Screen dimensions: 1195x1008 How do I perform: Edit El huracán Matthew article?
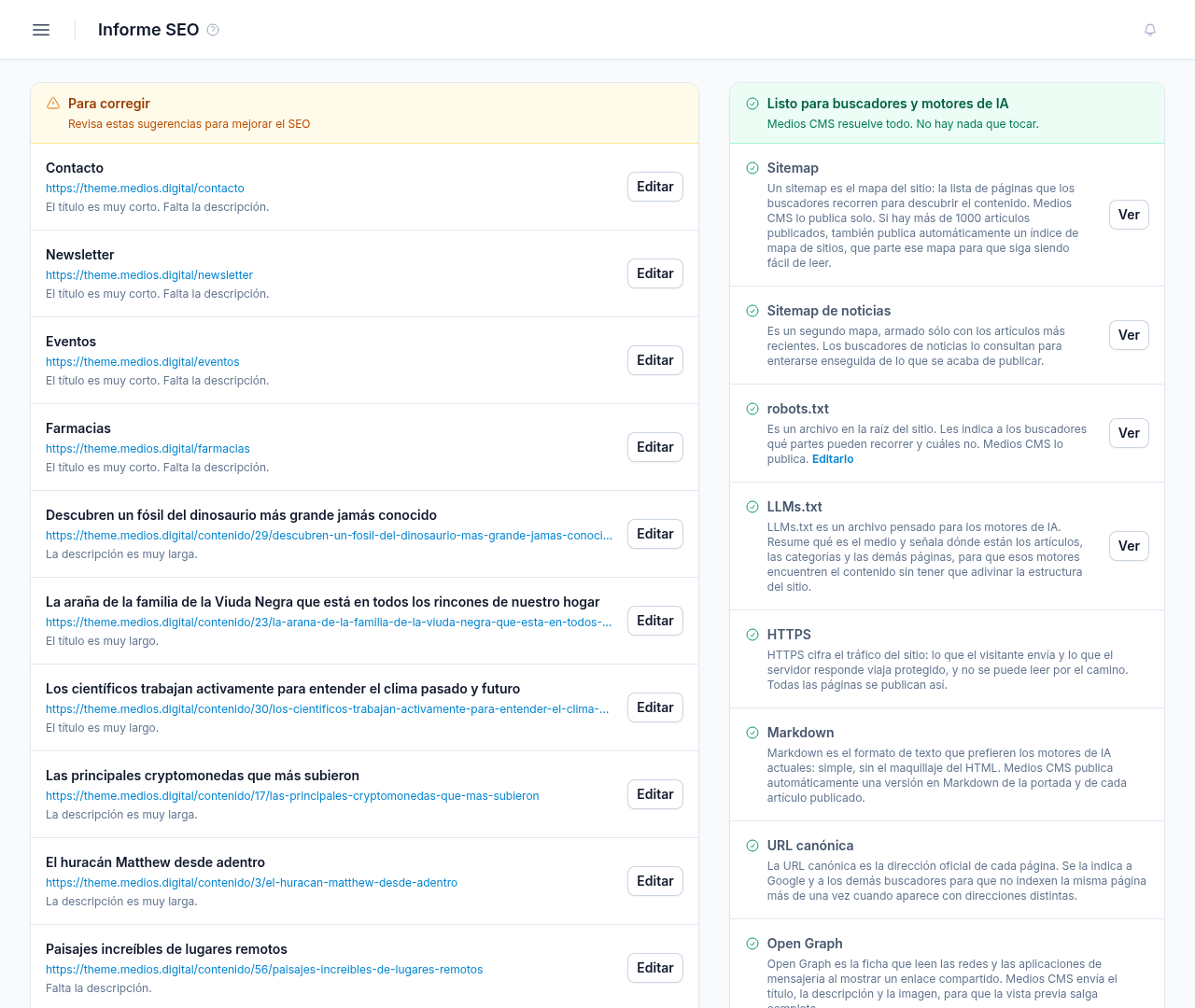(x=655, y=881)
